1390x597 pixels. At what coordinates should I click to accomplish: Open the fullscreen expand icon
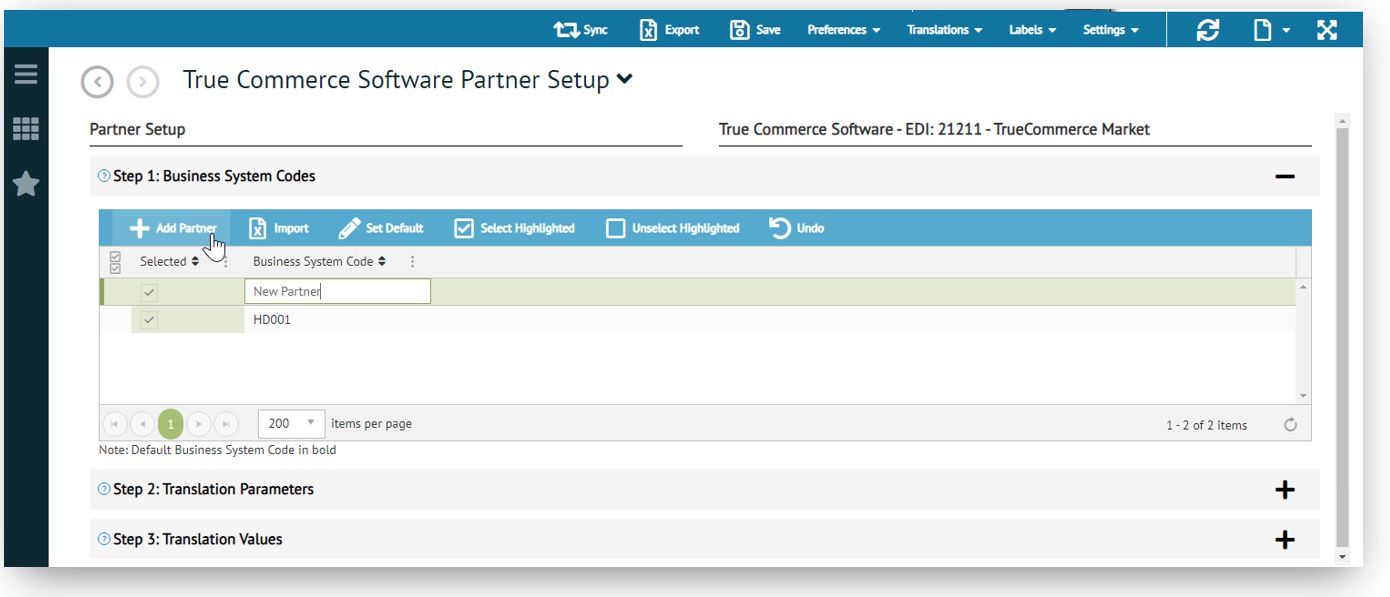point(1327,29)
